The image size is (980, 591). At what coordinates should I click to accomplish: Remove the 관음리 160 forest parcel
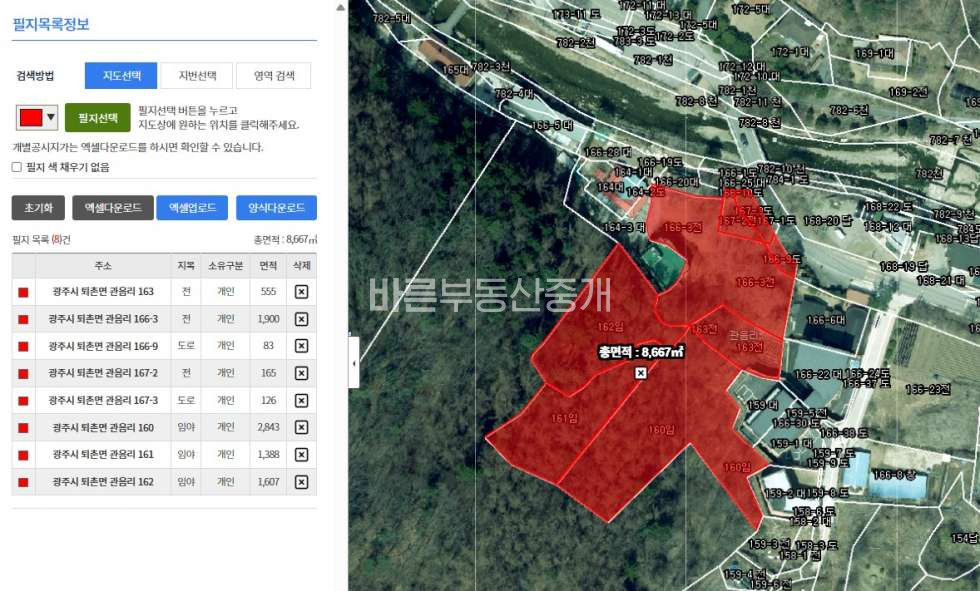tap(301, 428)
